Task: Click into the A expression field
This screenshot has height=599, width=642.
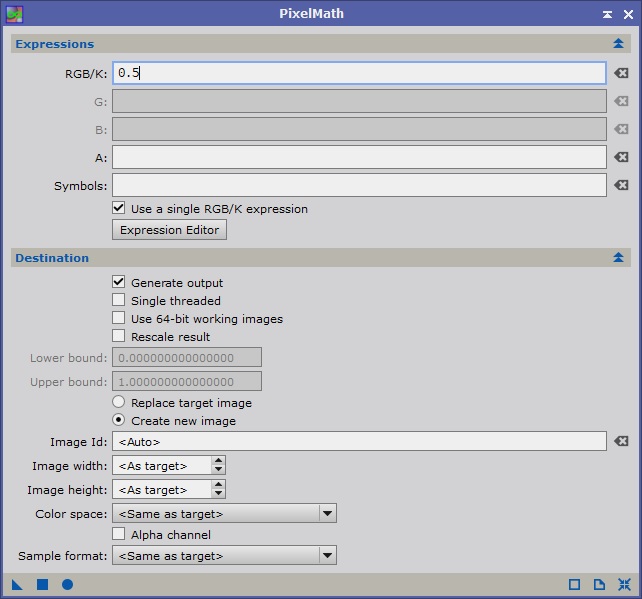Action: point(359,157)
